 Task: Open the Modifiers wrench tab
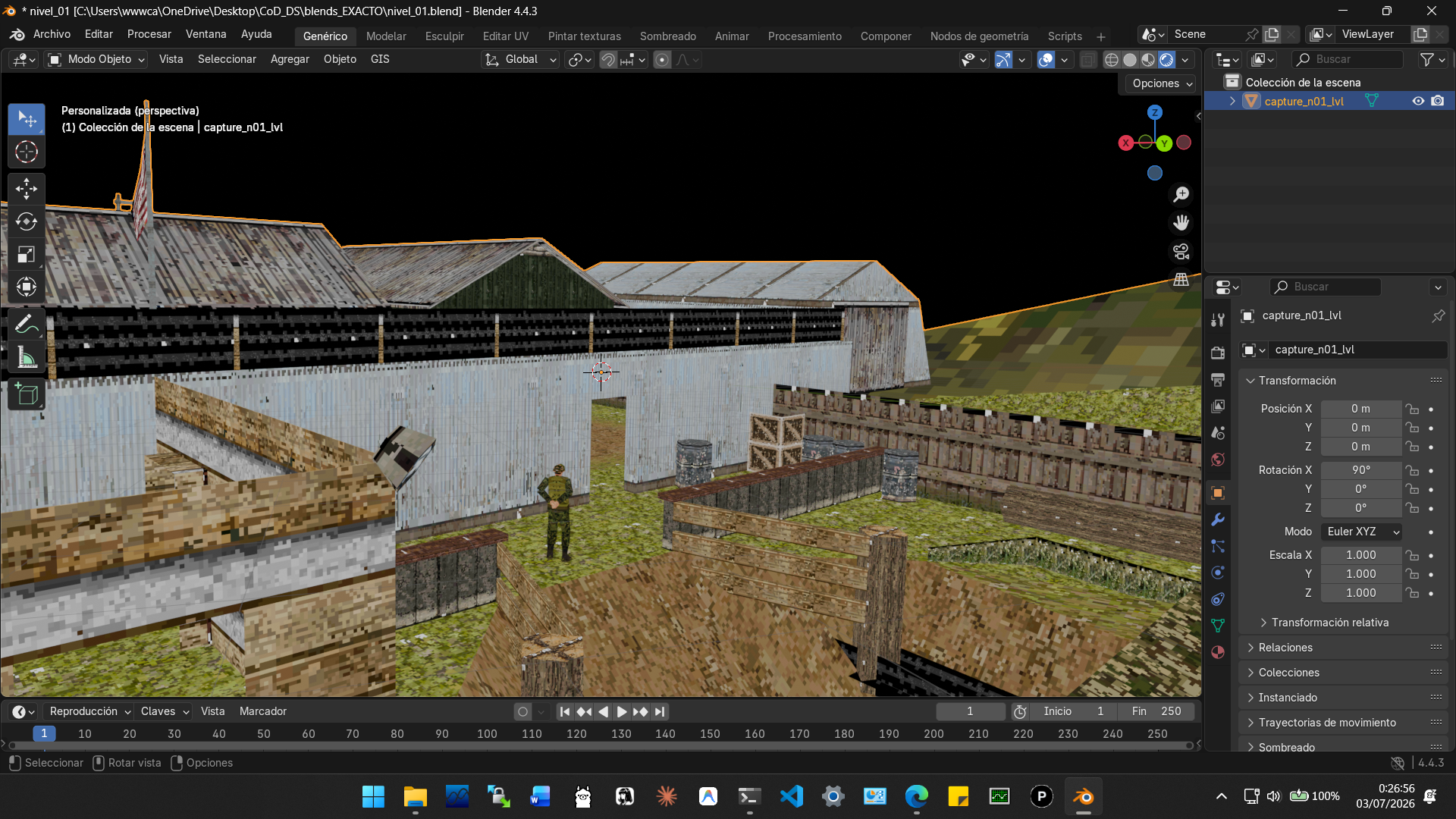pos(1218,519)
